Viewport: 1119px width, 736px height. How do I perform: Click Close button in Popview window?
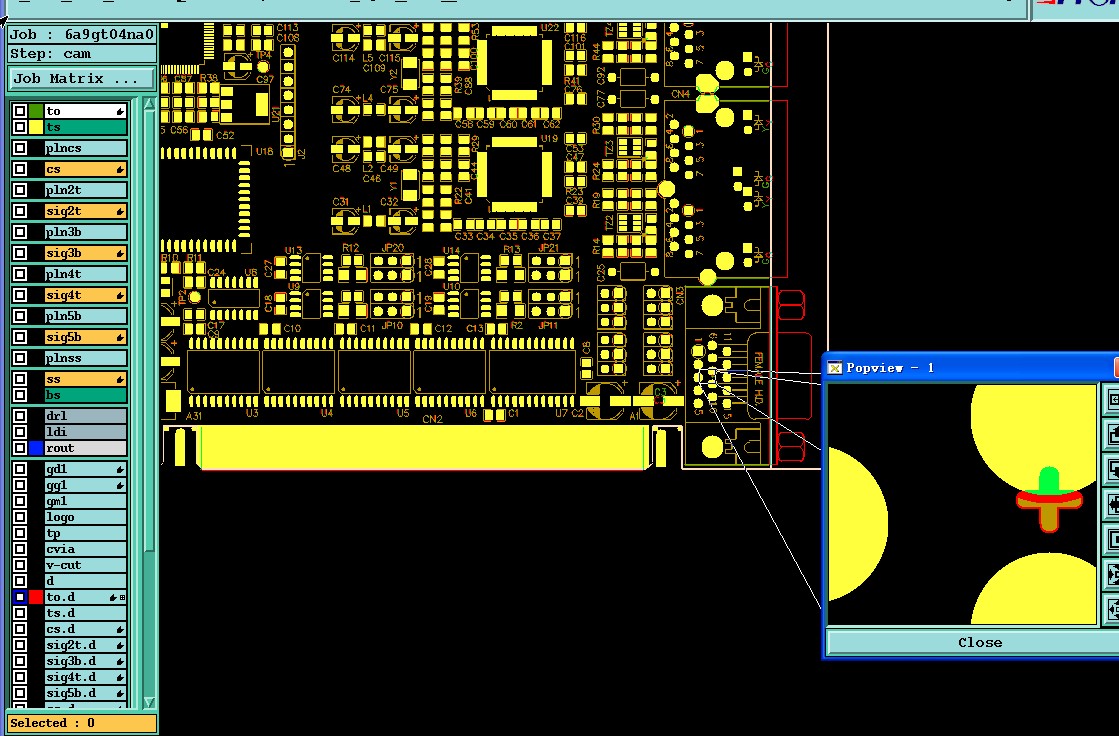[979, 642]
